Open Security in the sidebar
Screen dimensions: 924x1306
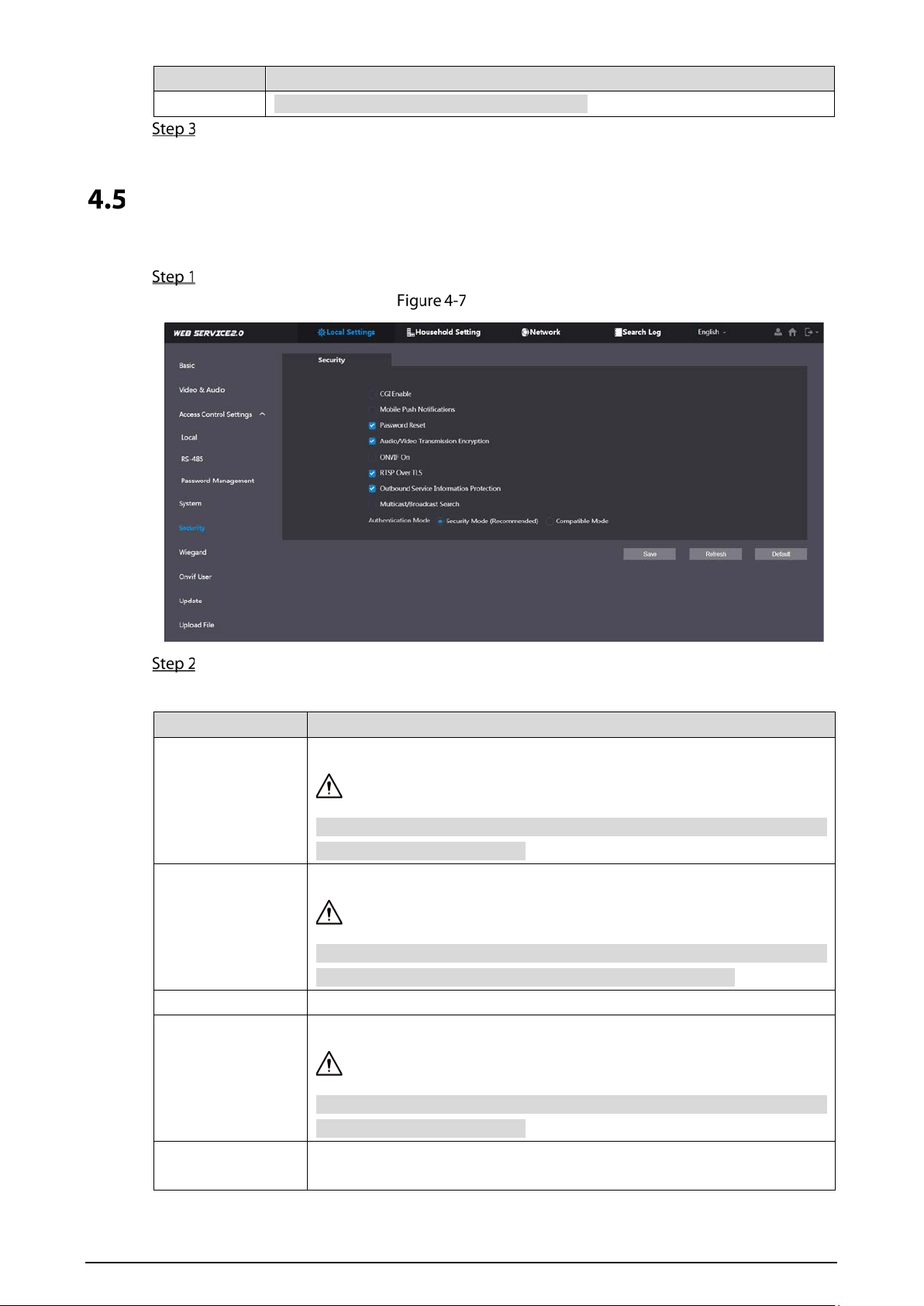[191, 528]
